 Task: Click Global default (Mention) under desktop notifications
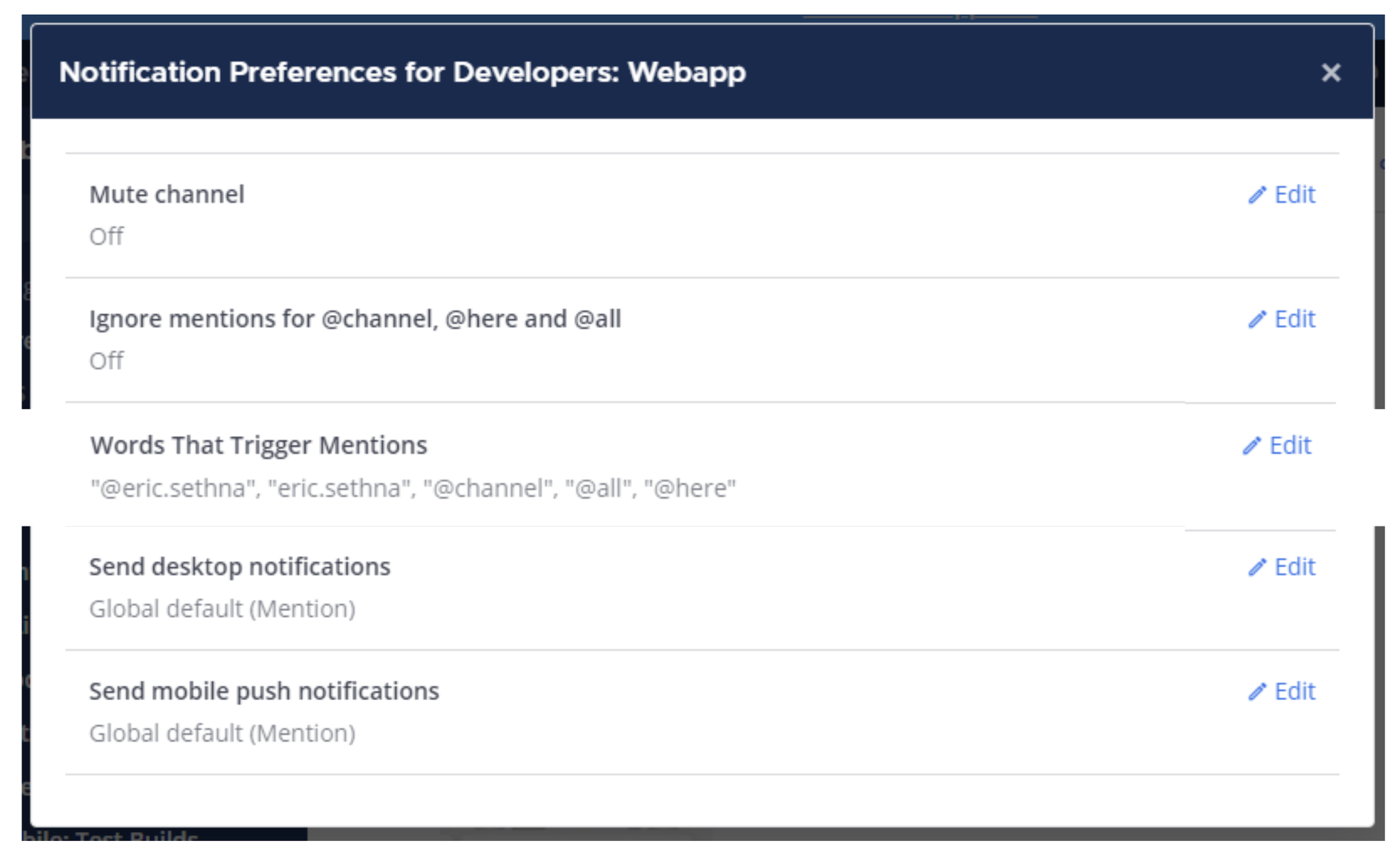pos(223,608)
